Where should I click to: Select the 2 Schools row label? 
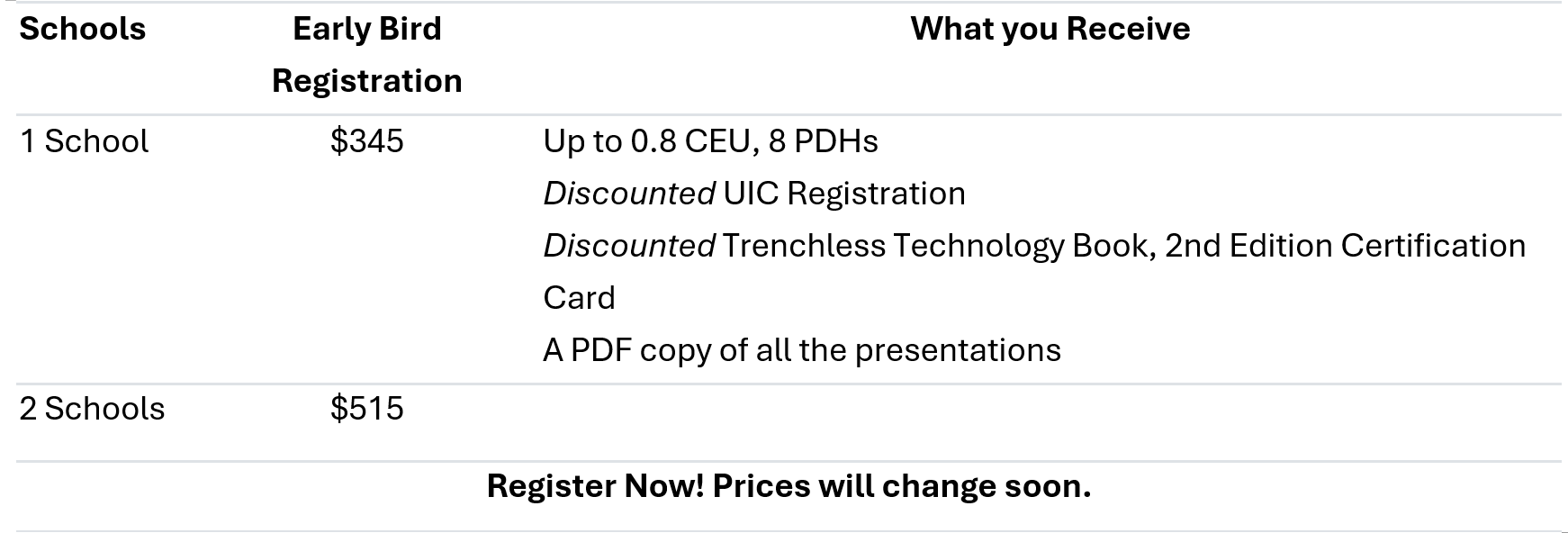click(x=92, y=409)
